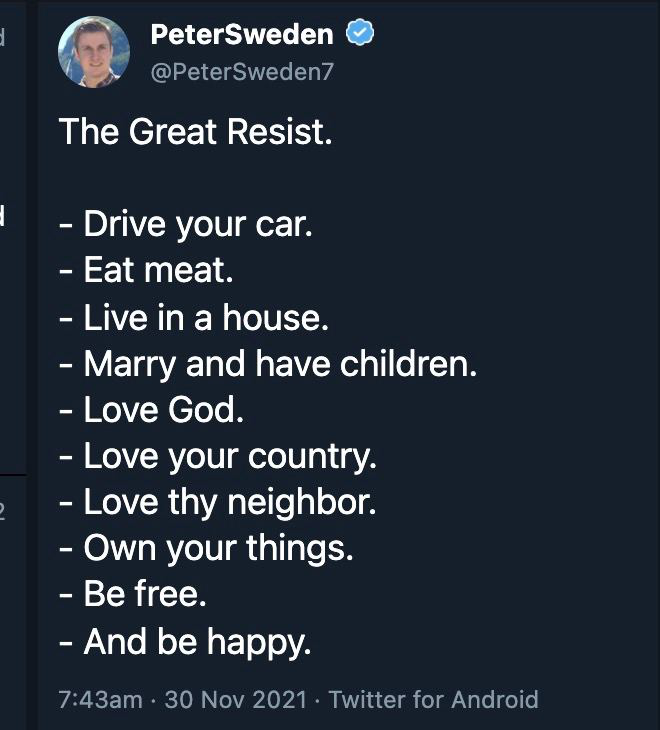Viewport: 660px width, 730px height.
Task: Click the blue verified badge icon
Action: [x=360, y=35]
